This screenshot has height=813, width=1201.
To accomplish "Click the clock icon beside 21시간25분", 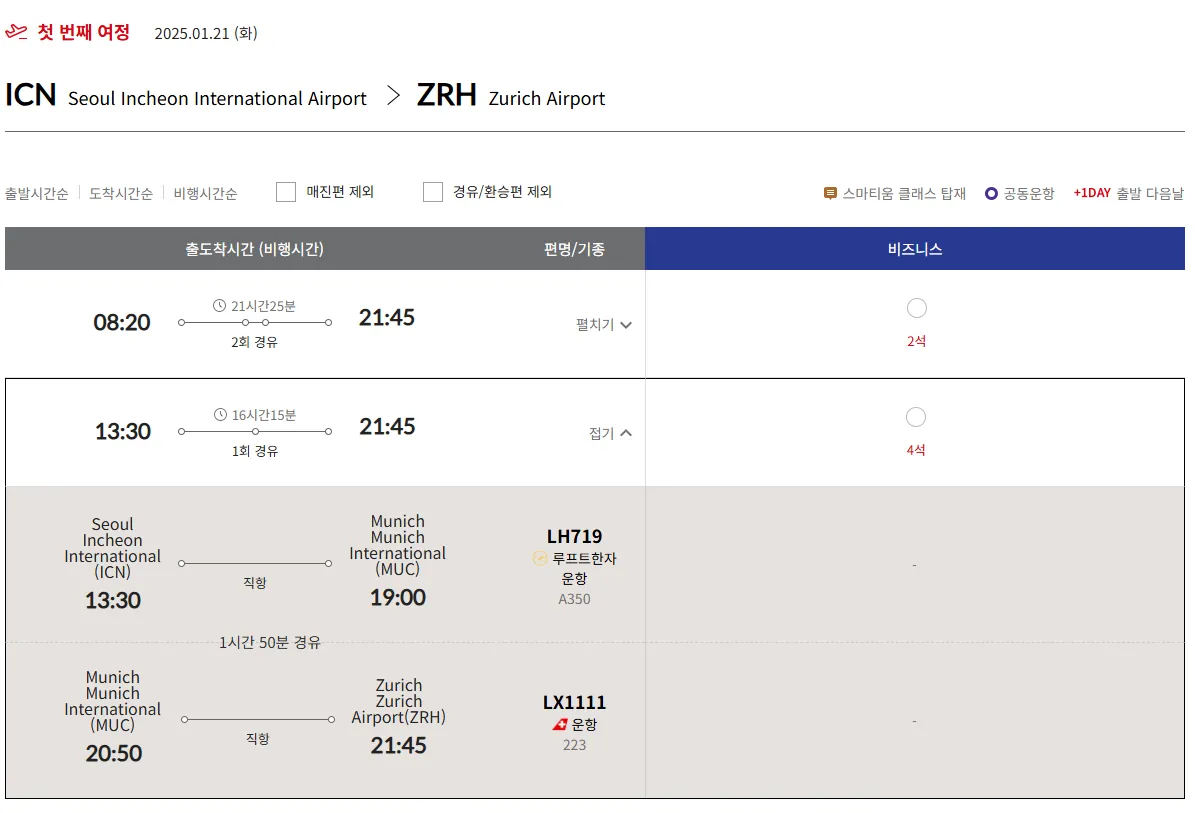I will tap(220, 306).
